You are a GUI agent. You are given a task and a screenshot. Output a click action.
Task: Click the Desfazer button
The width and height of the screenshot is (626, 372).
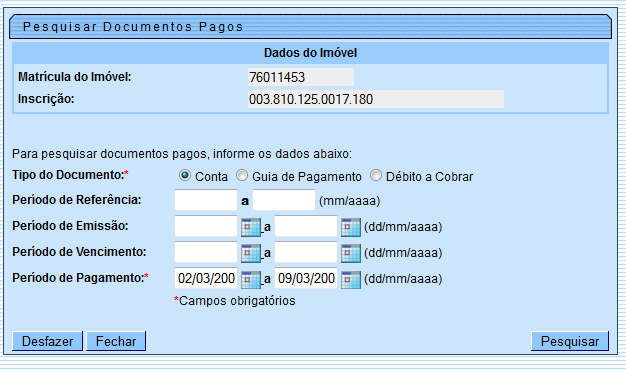point(48,341)
